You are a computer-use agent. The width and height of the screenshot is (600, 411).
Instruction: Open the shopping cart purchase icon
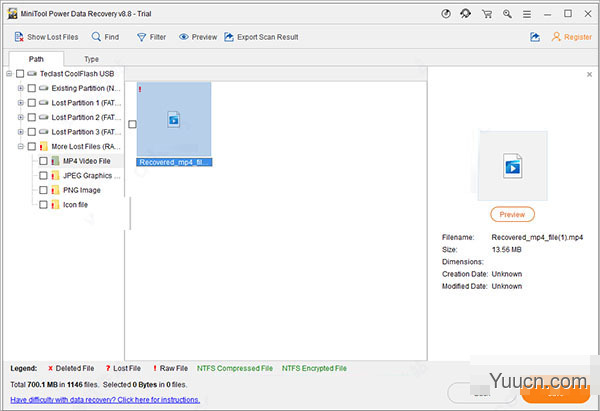tap(488, 13)
